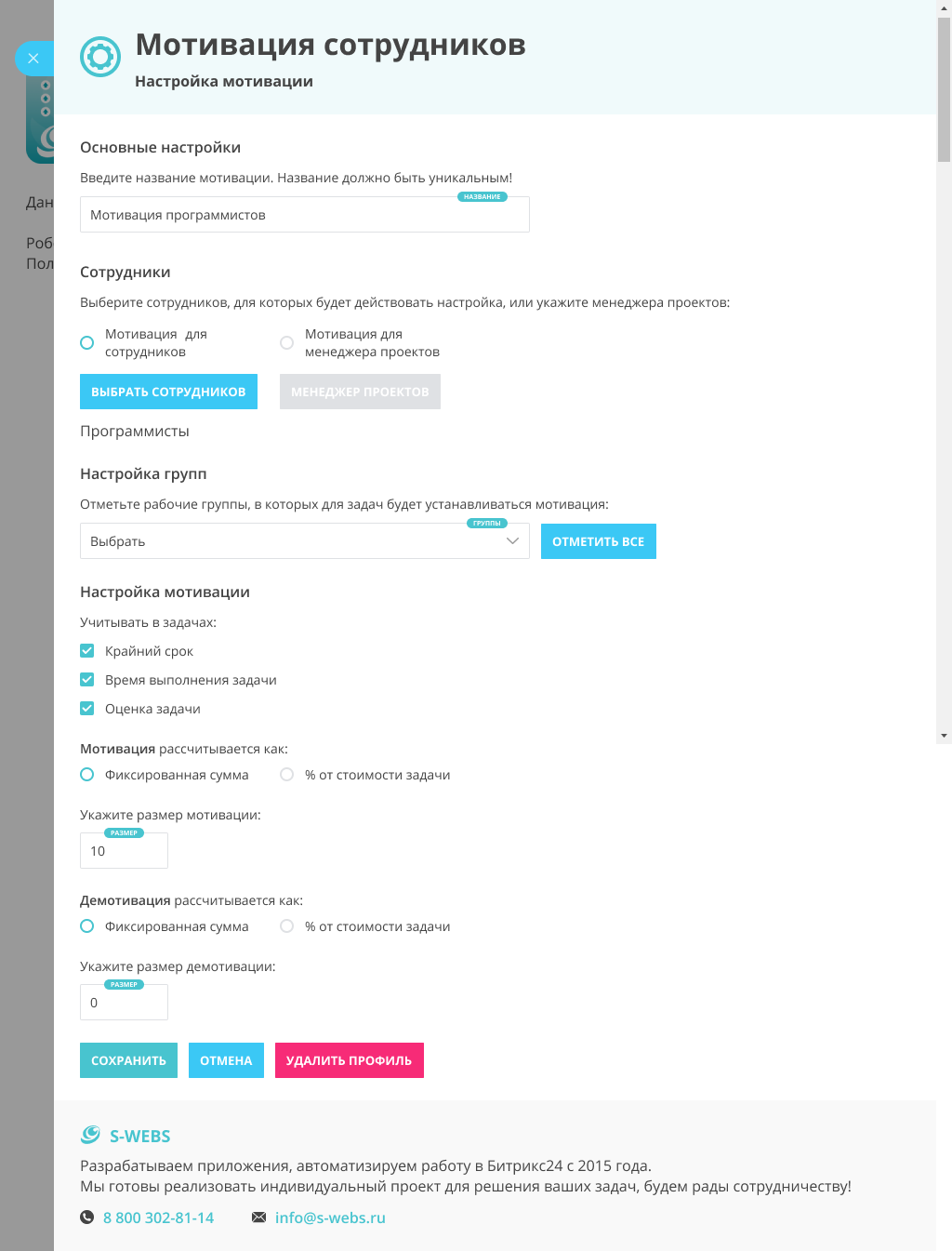Image resolution: width=952 pixels, height=1251 pixels.
Task: Click the gear icon beside the title
Action: [x=100, y=57]
